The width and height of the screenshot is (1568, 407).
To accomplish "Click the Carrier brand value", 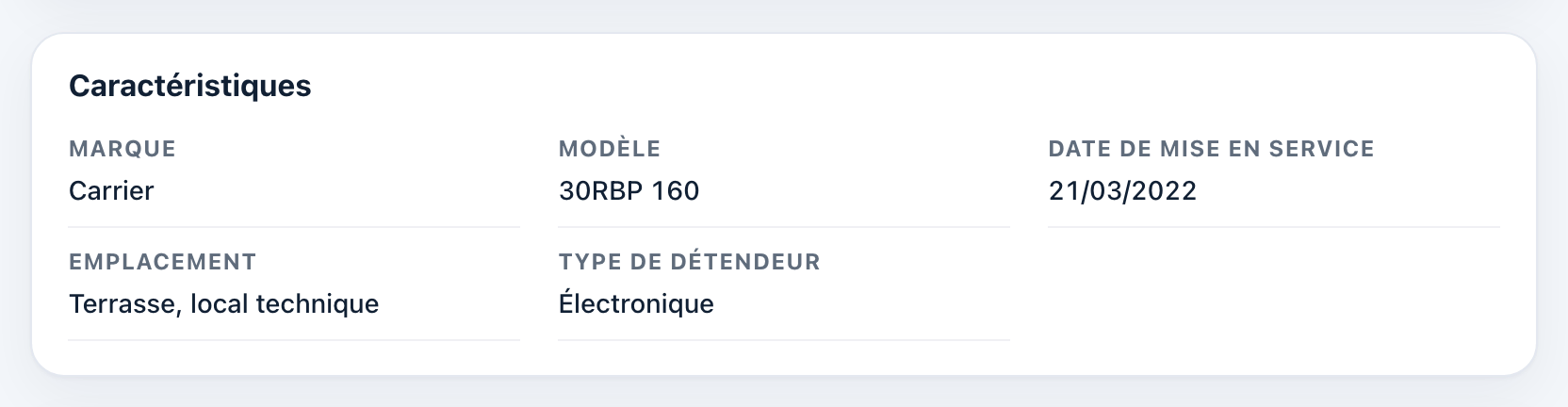I will click(111, 190).
